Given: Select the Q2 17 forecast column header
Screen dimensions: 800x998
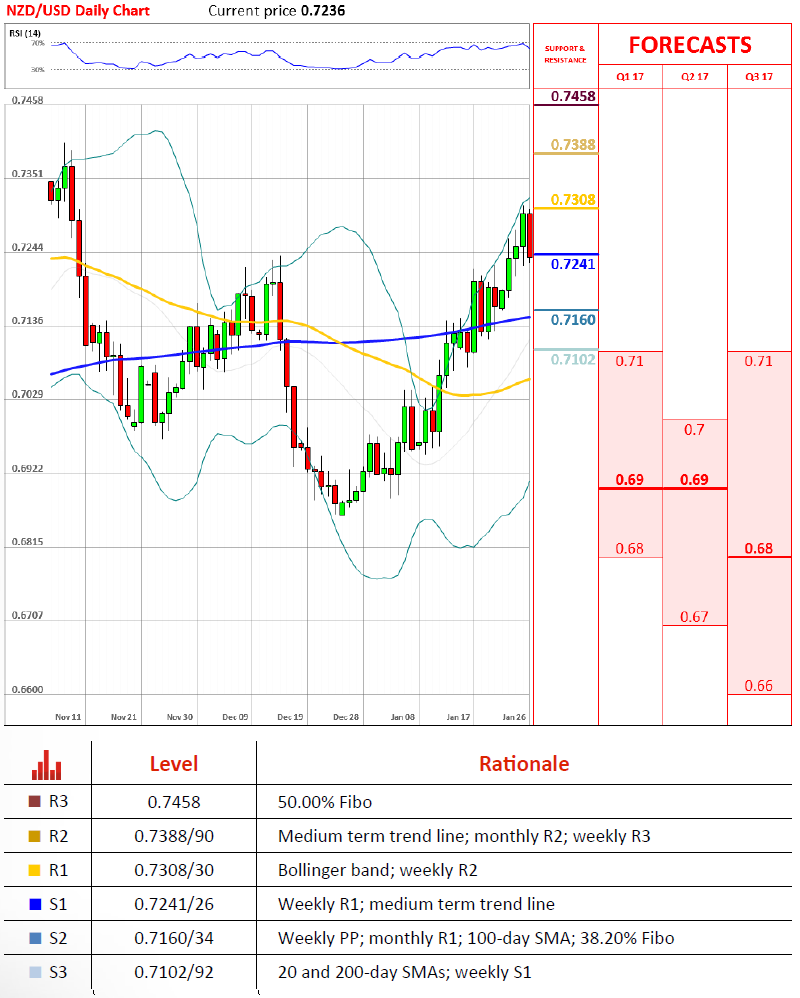Looking at the screenshot, I should [x=694, y=76].
